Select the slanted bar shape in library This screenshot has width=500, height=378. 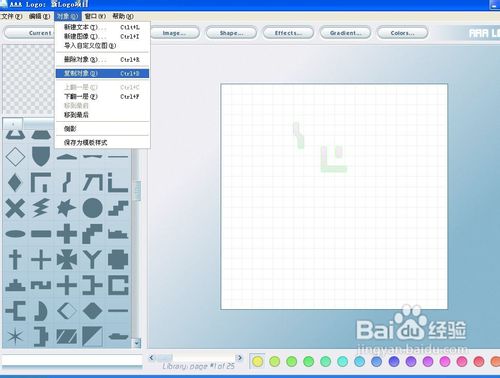click(x=67, y=182)
